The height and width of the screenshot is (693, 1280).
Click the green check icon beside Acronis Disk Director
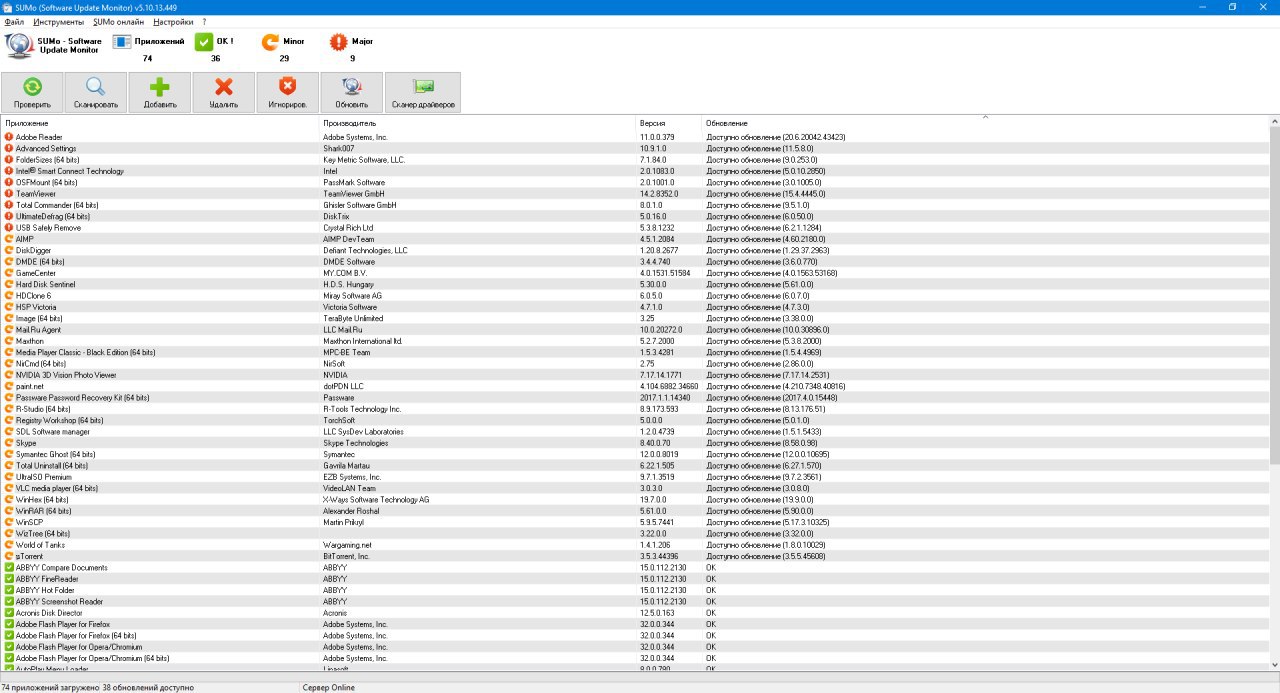[x=9, y=613]
